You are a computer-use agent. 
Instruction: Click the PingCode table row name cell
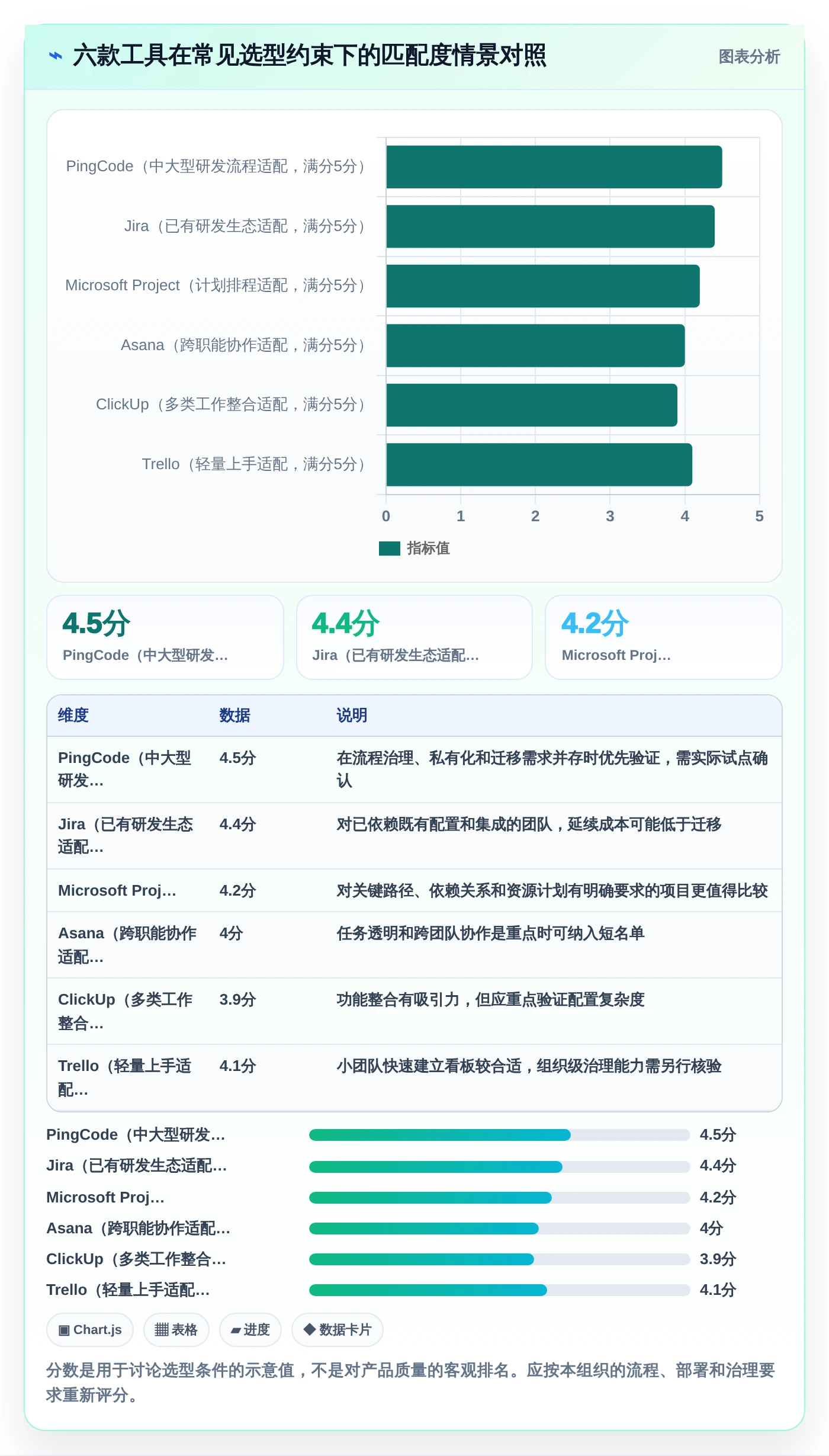(x=128, y=769)
